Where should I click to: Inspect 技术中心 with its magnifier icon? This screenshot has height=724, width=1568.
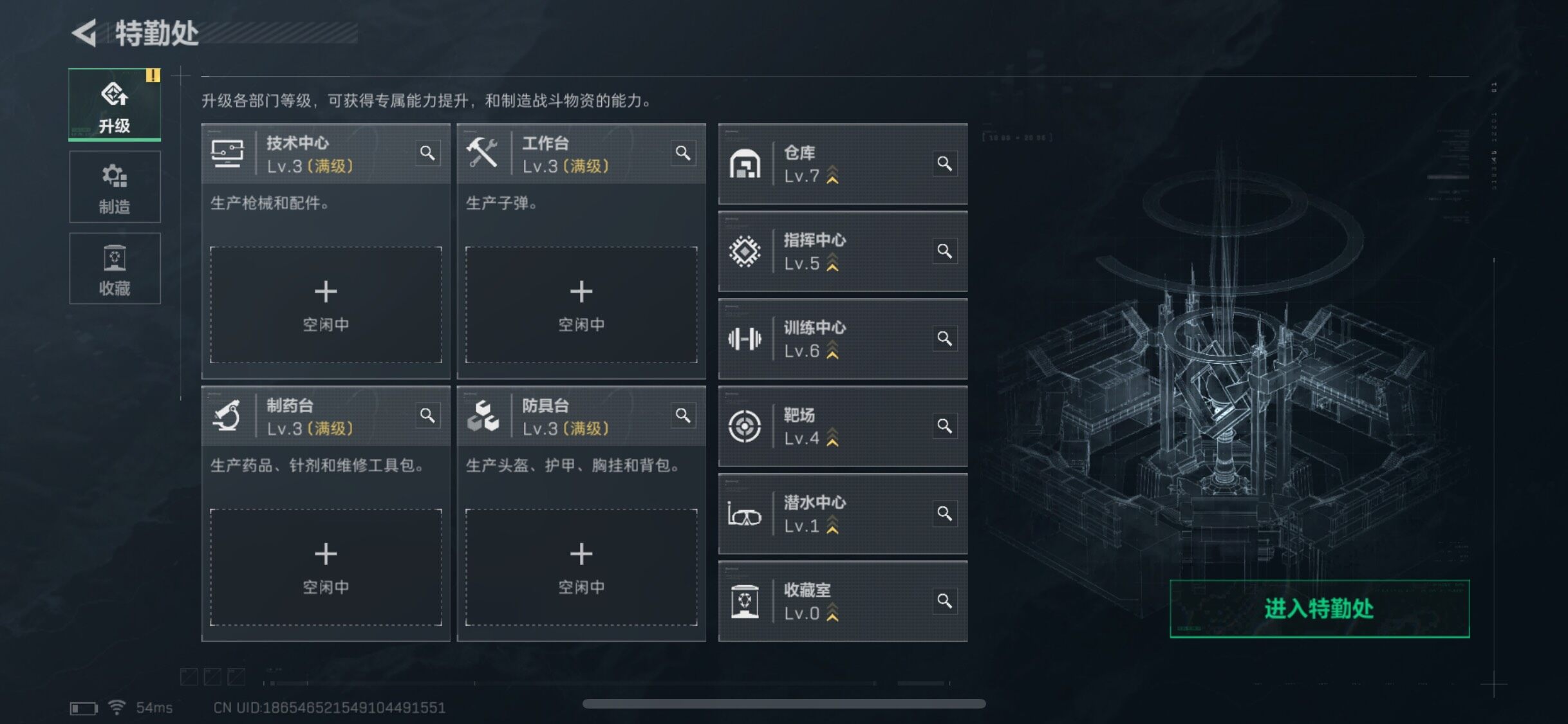point(427,153)
